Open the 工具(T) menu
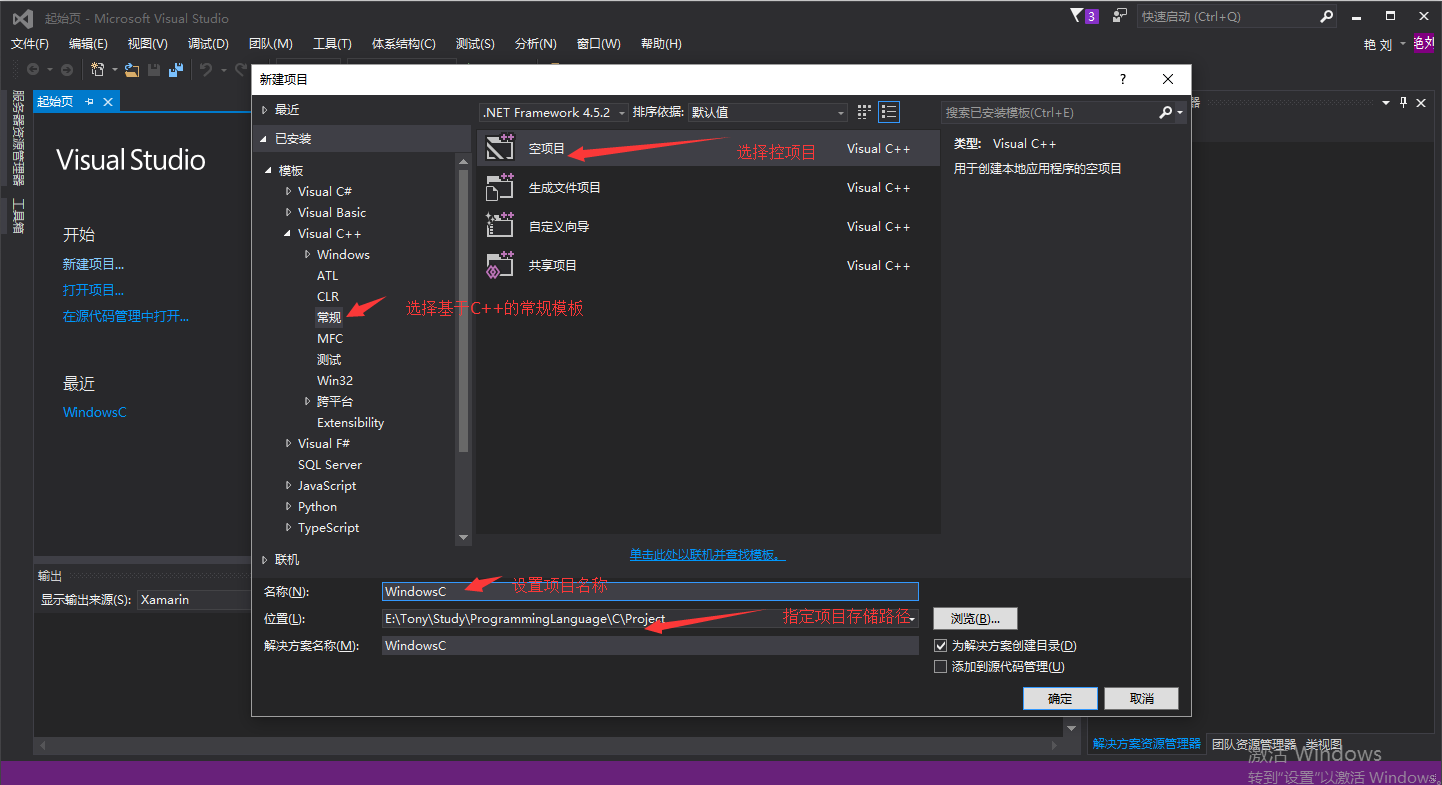1442x785 pixels. click(x=332, y=44)
